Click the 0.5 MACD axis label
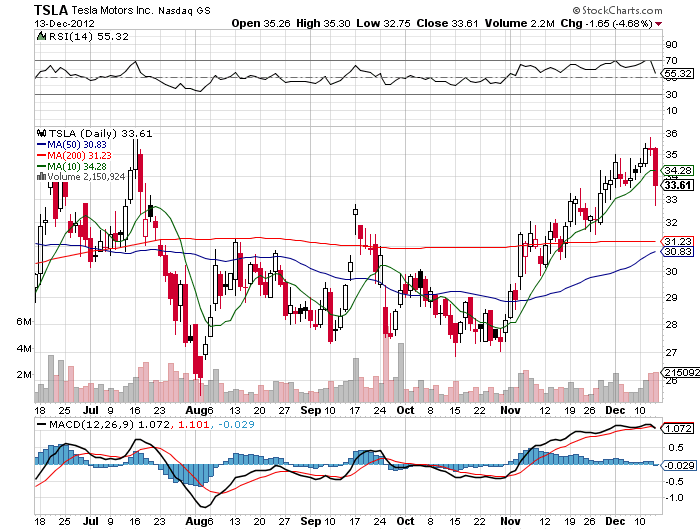Screen dimensions: 700x530 tap(676, 448)
